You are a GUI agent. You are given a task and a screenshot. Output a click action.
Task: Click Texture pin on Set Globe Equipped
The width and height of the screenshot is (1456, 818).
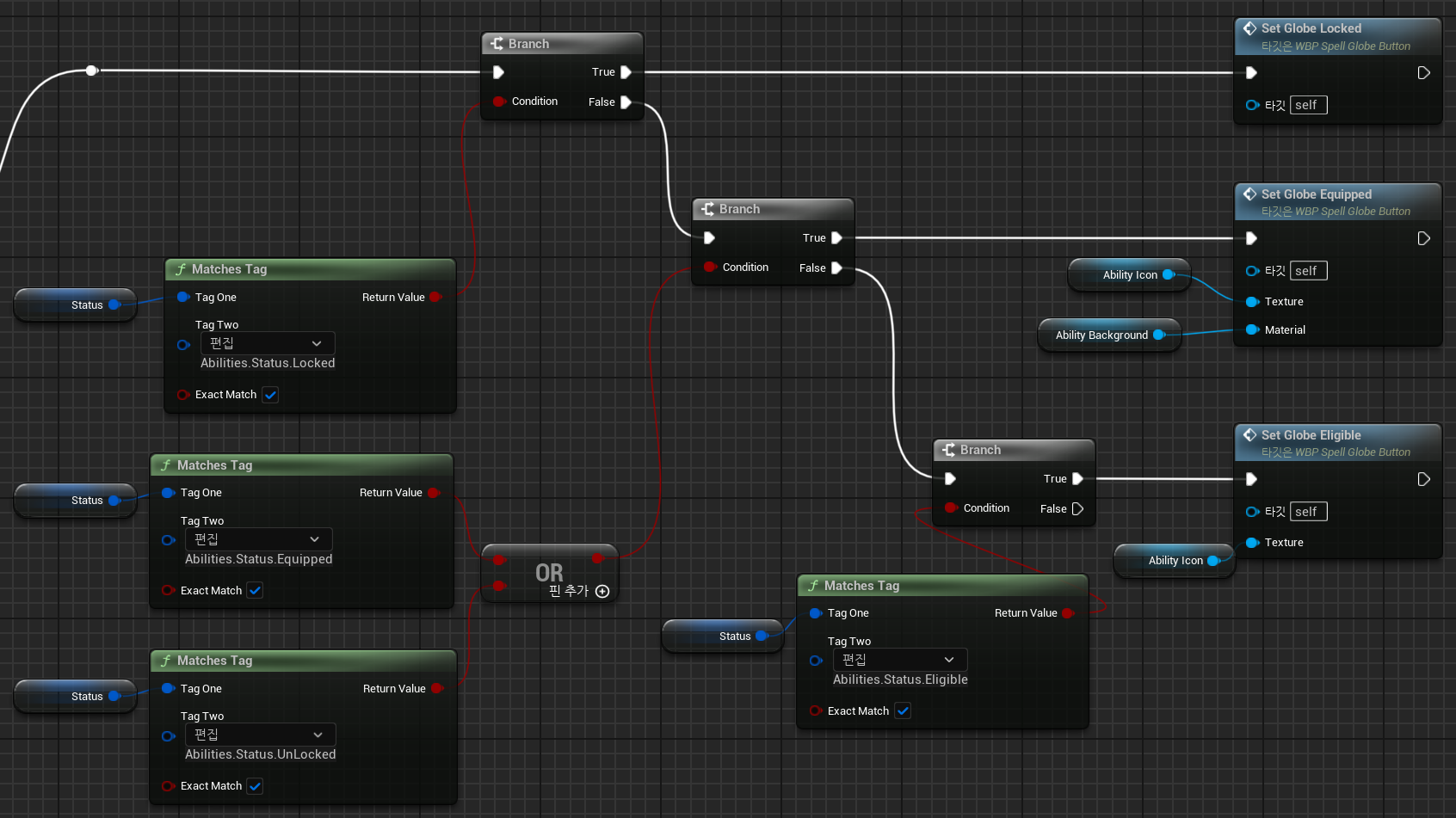click(x=1252, y=302)
